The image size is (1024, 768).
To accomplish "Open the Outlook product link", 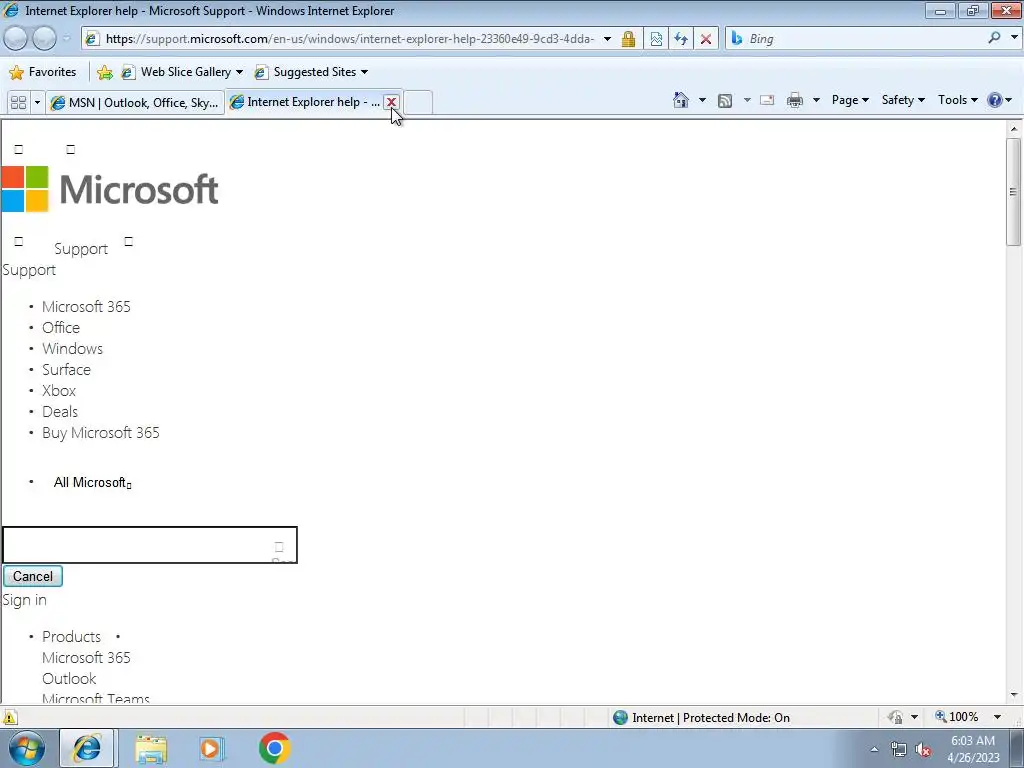I will pos(69,679).
